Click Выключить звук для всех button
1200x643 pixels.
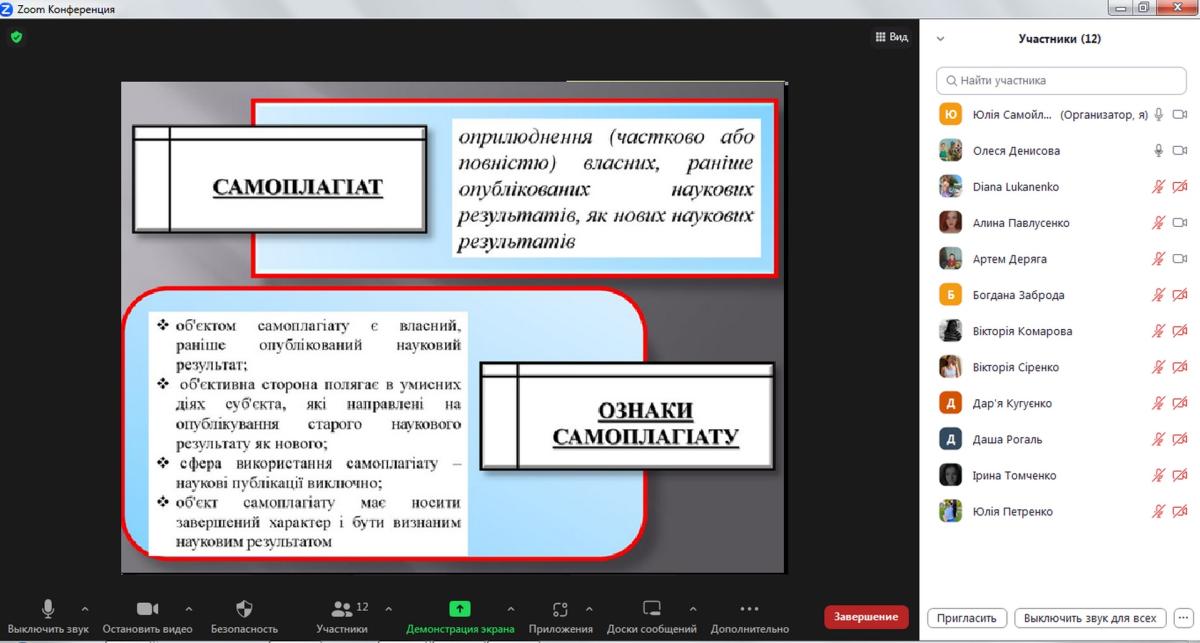coord(1090,618)
